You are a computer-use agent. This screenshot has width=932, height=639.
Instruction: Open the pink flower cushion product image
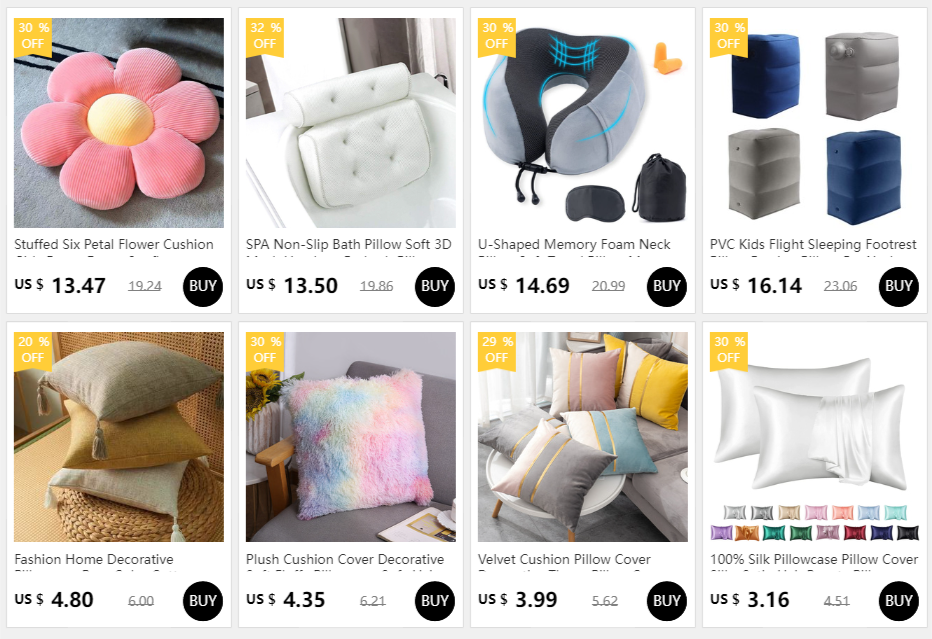coord(119,122)
